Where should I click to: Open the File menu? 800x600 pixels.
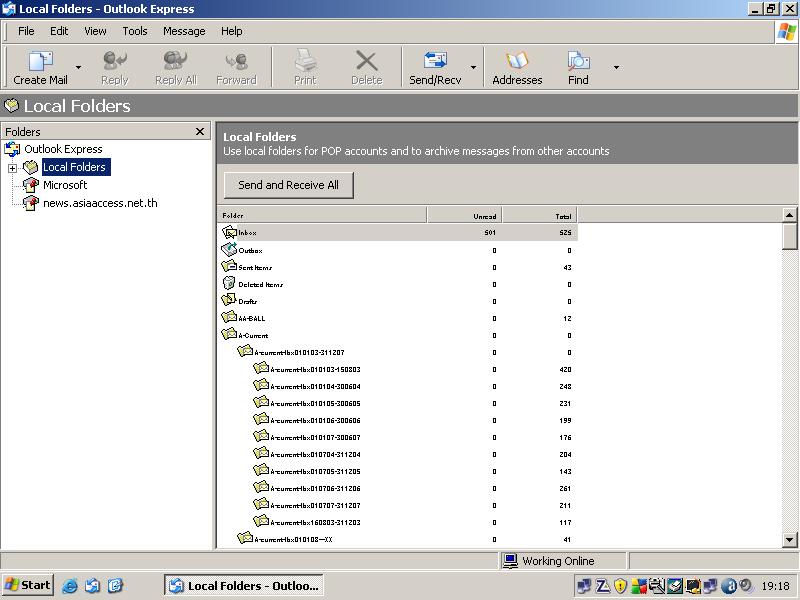click(26, 31)
